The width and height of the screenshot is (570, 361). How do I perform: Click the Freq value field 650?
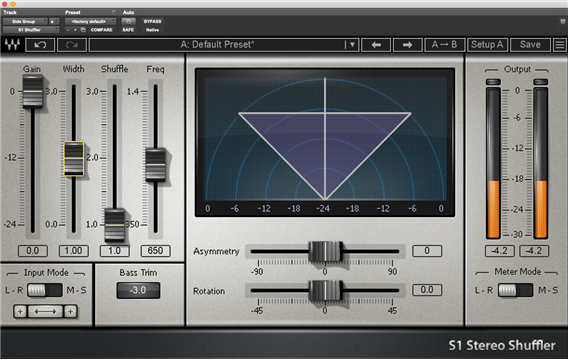[156, 251]
